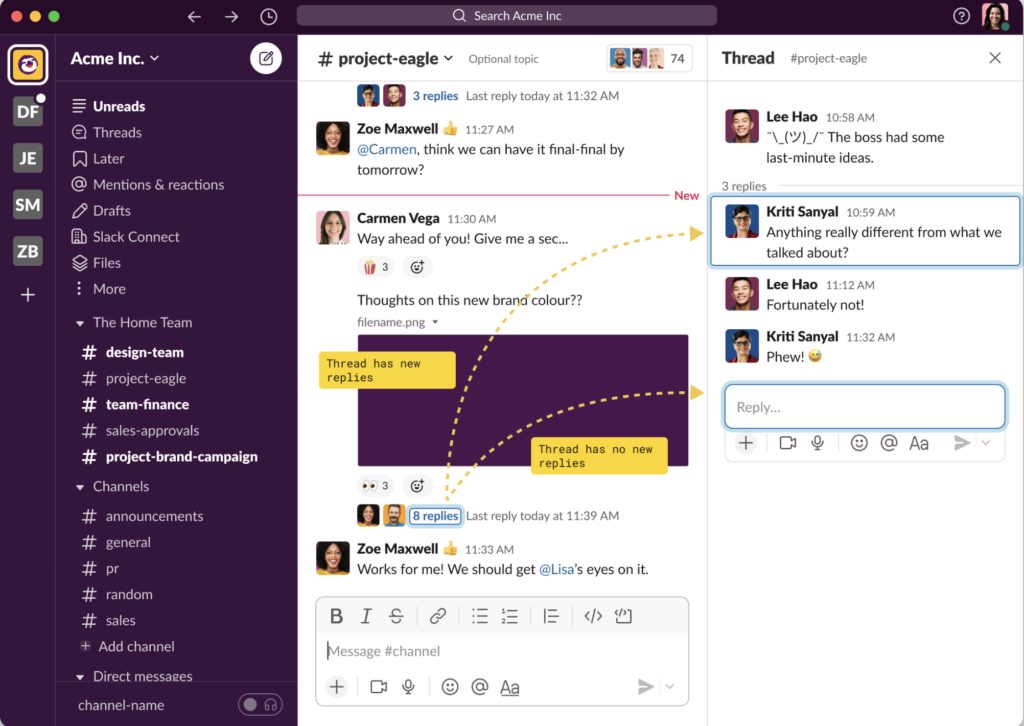Add reaction below the filename.png image
This screenshot has height=726, width=1024.
tap(417, 485)
